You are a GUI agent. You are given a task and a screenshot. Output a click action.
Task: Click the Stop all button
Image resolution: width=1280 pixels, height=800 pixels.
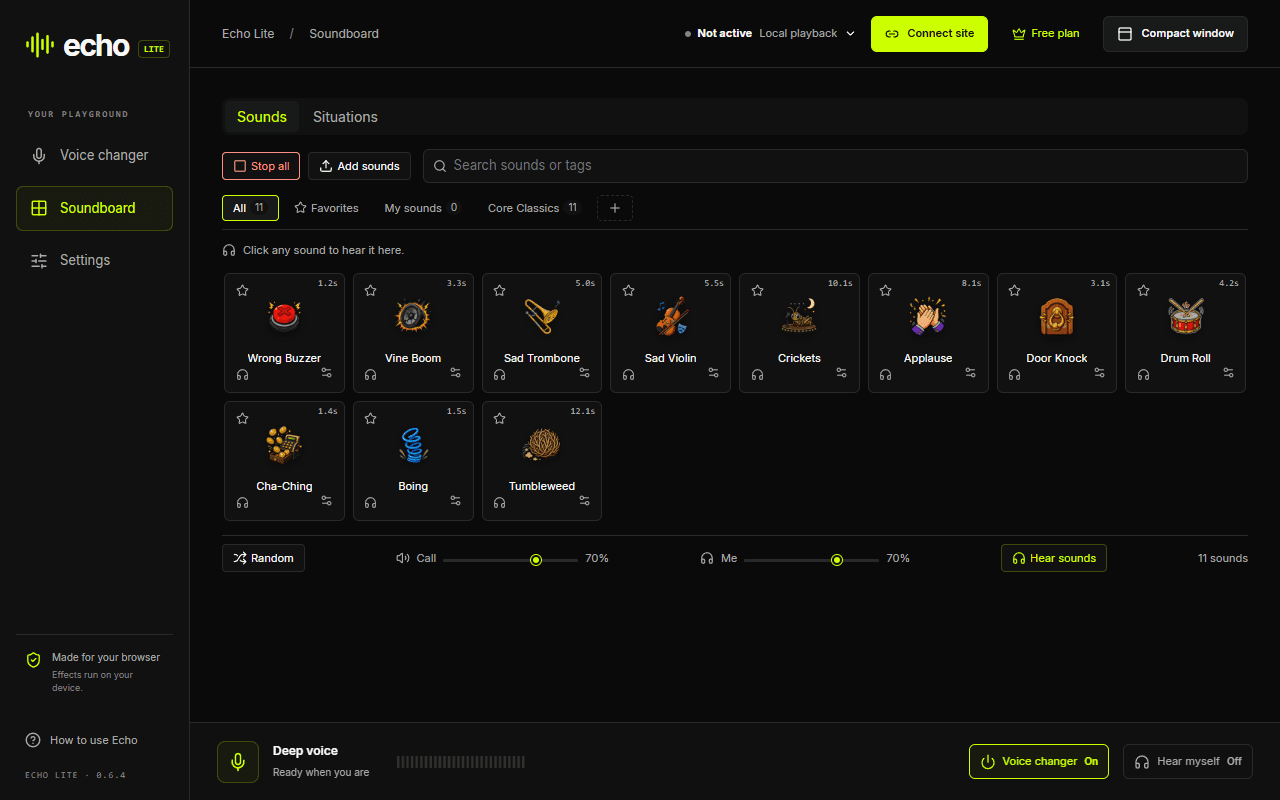point(261,166)
